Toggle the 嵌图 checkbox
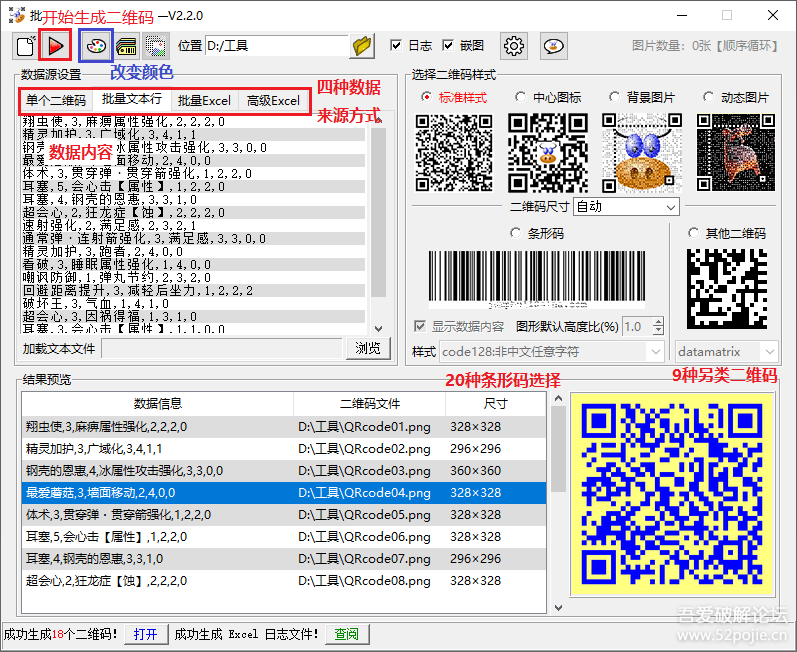 448,45
